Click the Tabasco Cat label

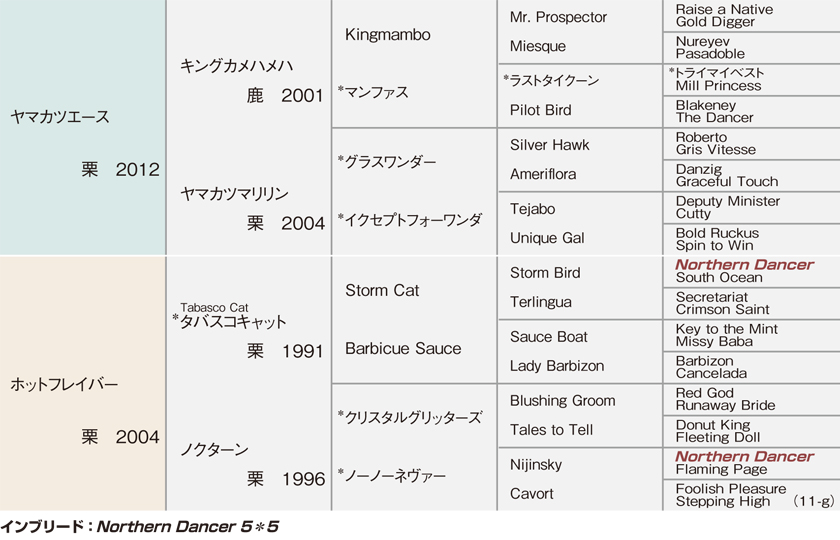pyautogui.click(x=214, y=308)
